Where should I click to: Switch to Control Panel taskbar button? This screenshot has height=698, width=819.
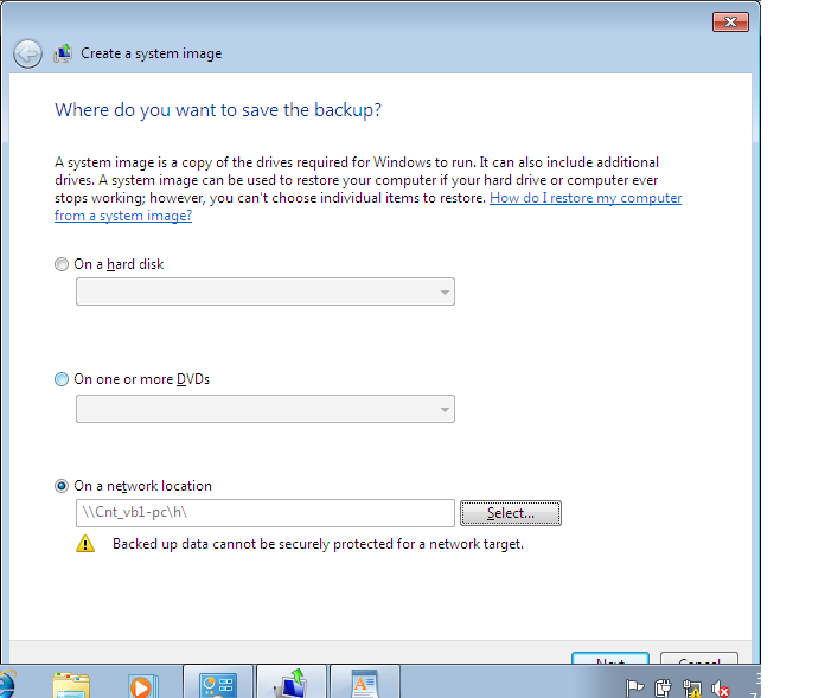pyautogui.click(x=218, y=682)
